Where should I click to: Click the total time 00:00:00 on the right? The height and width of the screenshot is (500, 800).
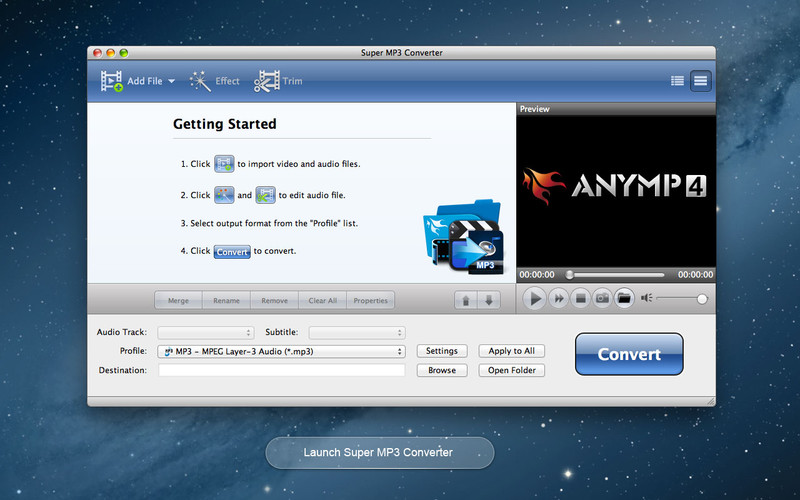coord(695,274)
